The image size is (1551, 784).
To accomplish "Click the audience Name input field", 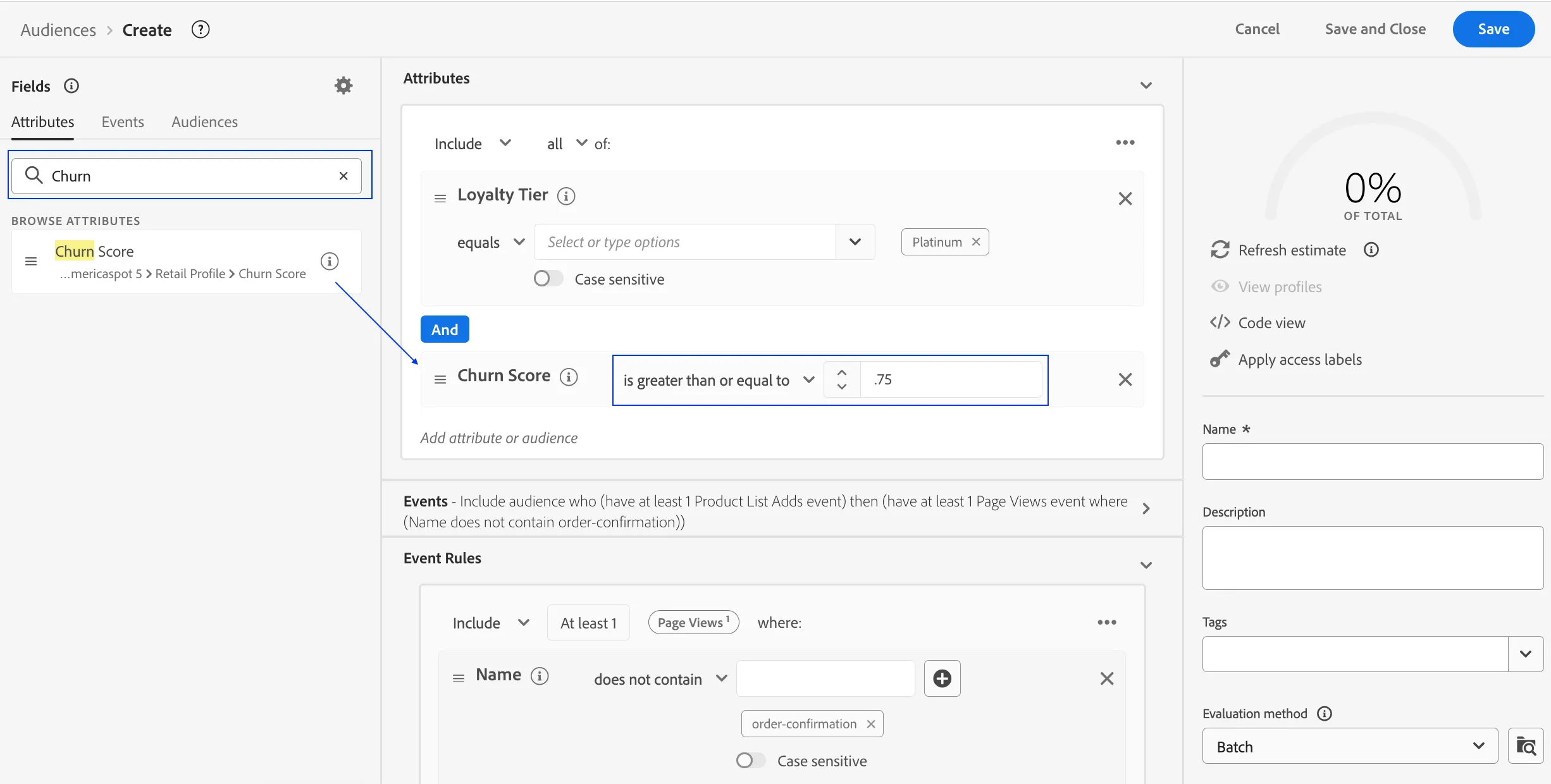I will coord(1373,462).
